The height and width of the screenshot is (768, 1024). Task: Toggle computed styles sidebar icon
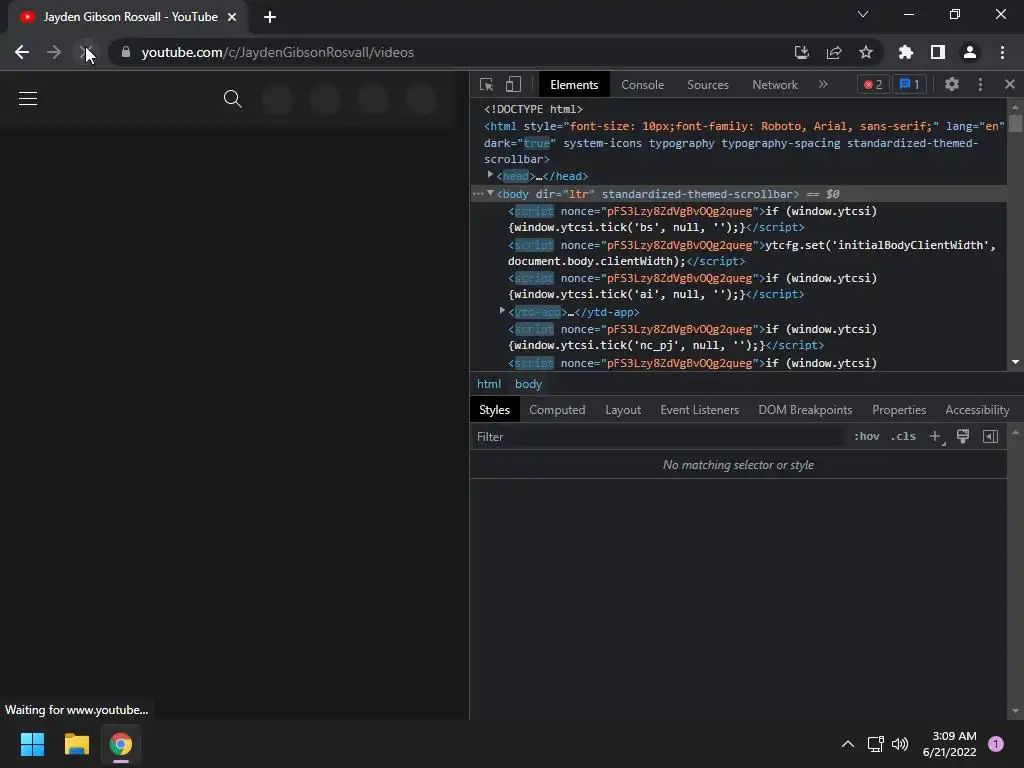pos(990,436)
